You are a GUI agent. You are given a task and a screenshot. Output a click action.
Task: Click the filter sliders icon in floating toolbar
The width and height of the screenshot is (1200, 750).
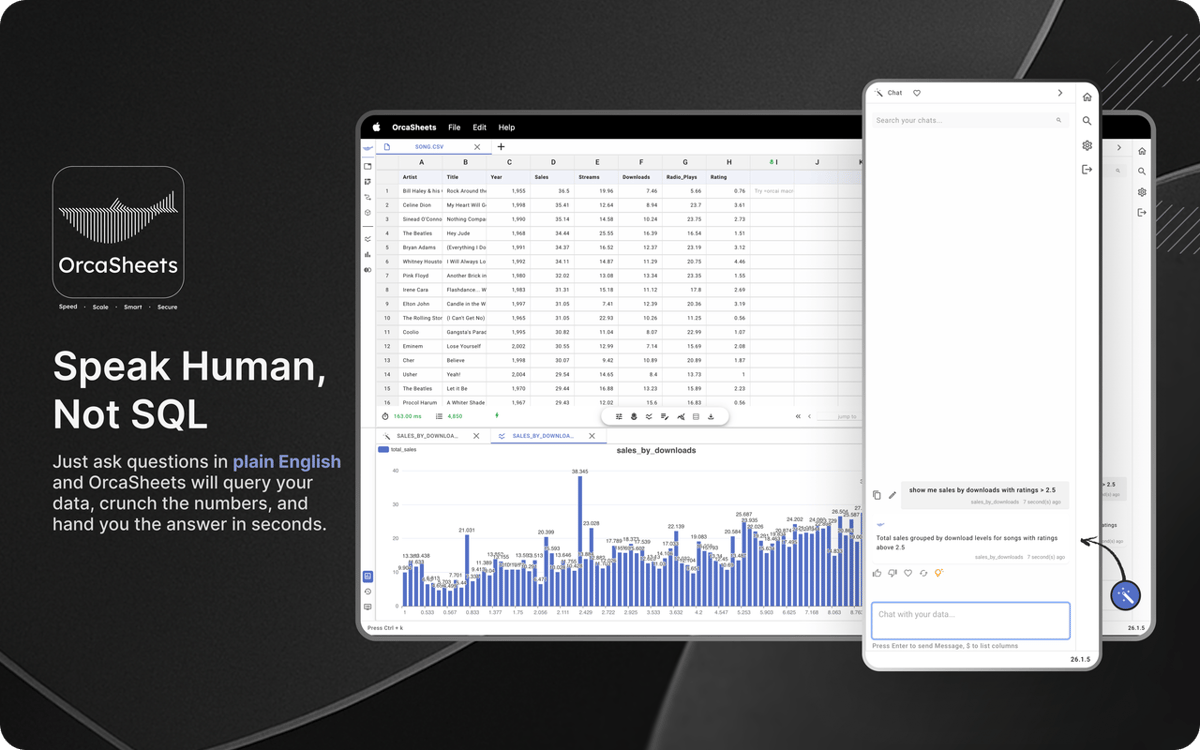point(619,416)
